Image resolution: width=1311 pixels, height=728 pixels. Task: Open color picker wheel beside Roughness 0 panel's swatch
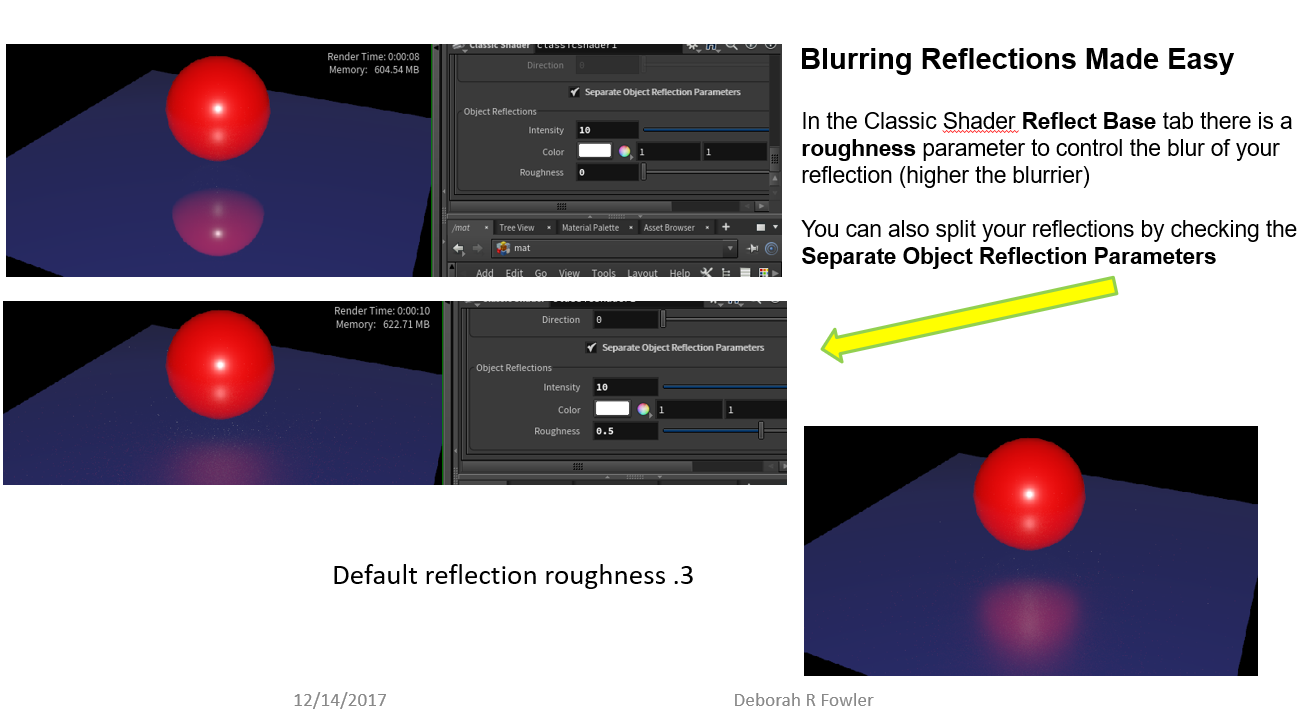coord(625,152)
